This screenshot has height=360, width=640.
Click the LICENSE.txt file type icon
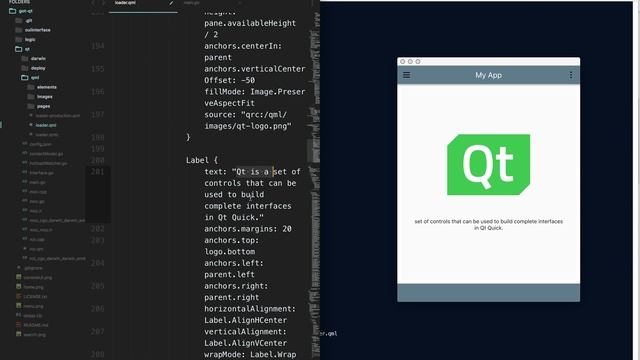pos(18,296)
